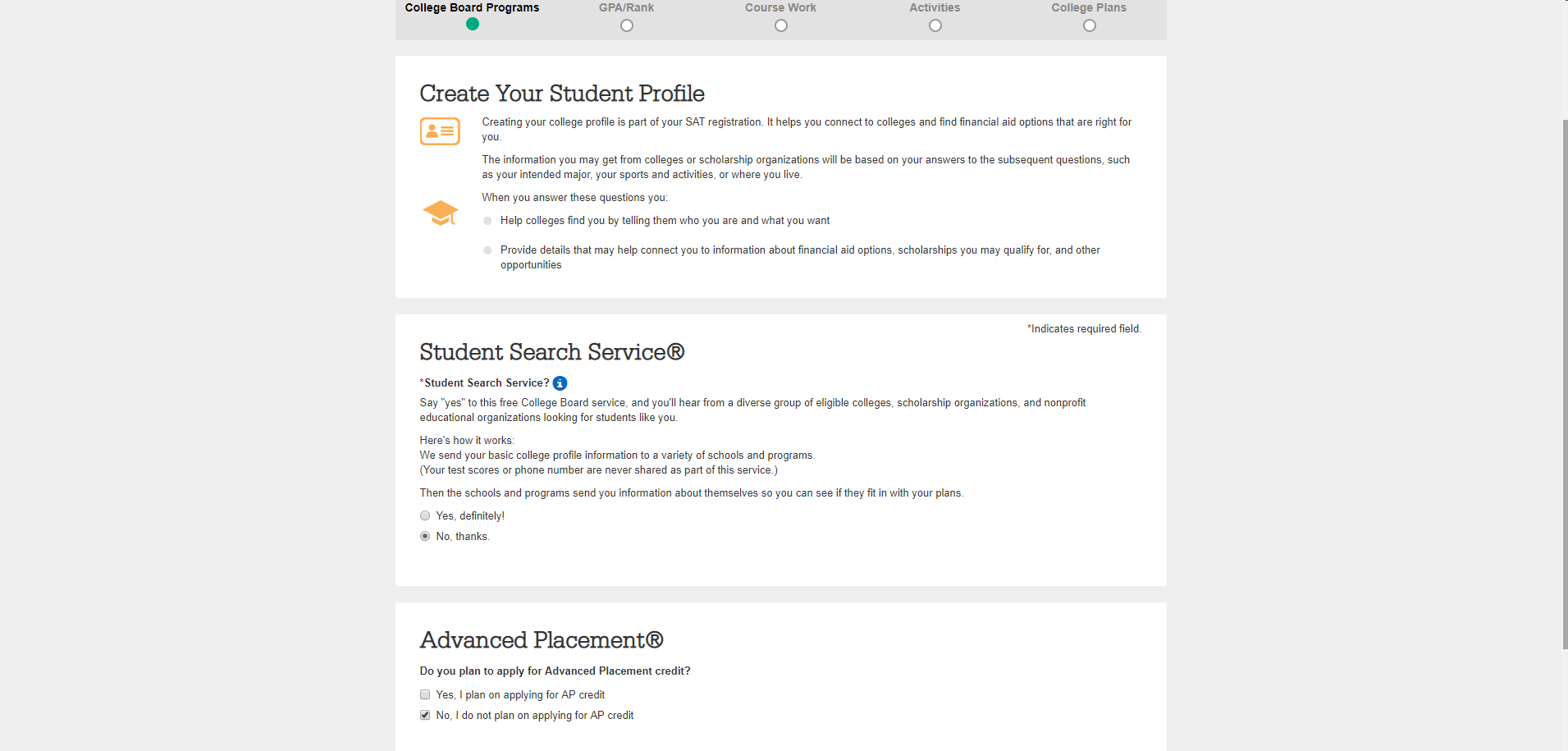
Task: Click the orange ID card profile icon
Action: click(x=440, y=131)
